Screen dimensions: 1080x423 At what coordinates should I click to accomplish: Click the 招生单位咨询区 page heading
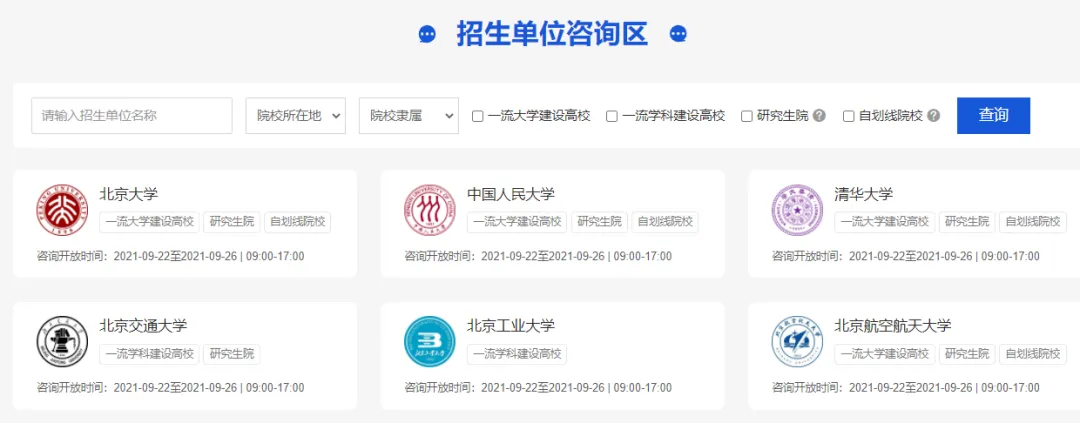click(x=552, y=34)
